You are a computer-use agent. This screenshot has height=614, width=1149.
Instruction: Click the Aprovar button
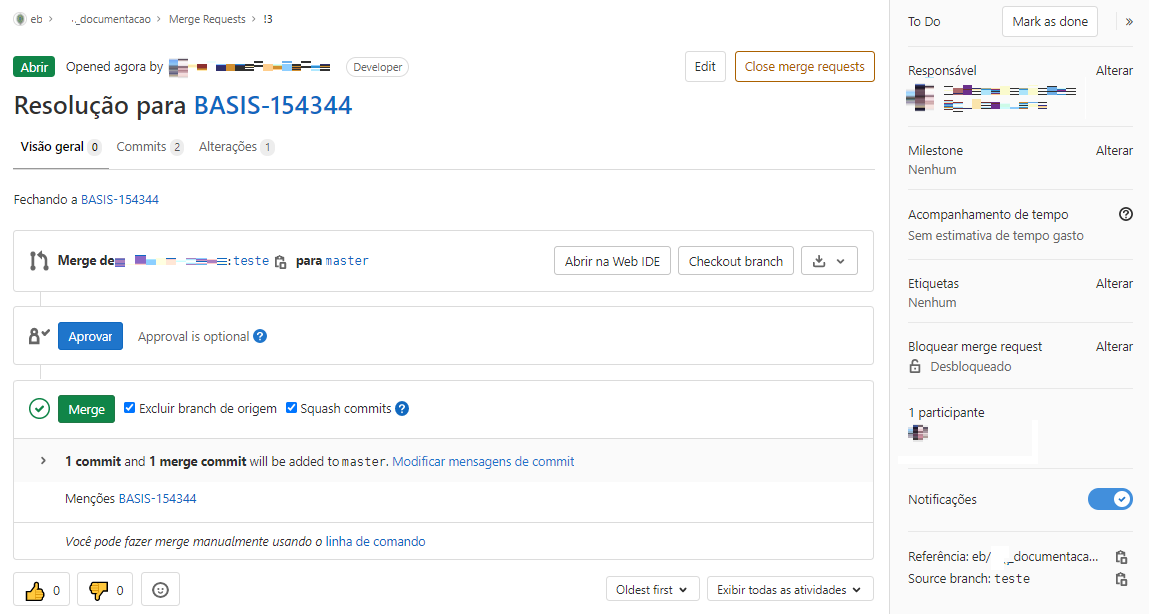click(x=90, y=336)
